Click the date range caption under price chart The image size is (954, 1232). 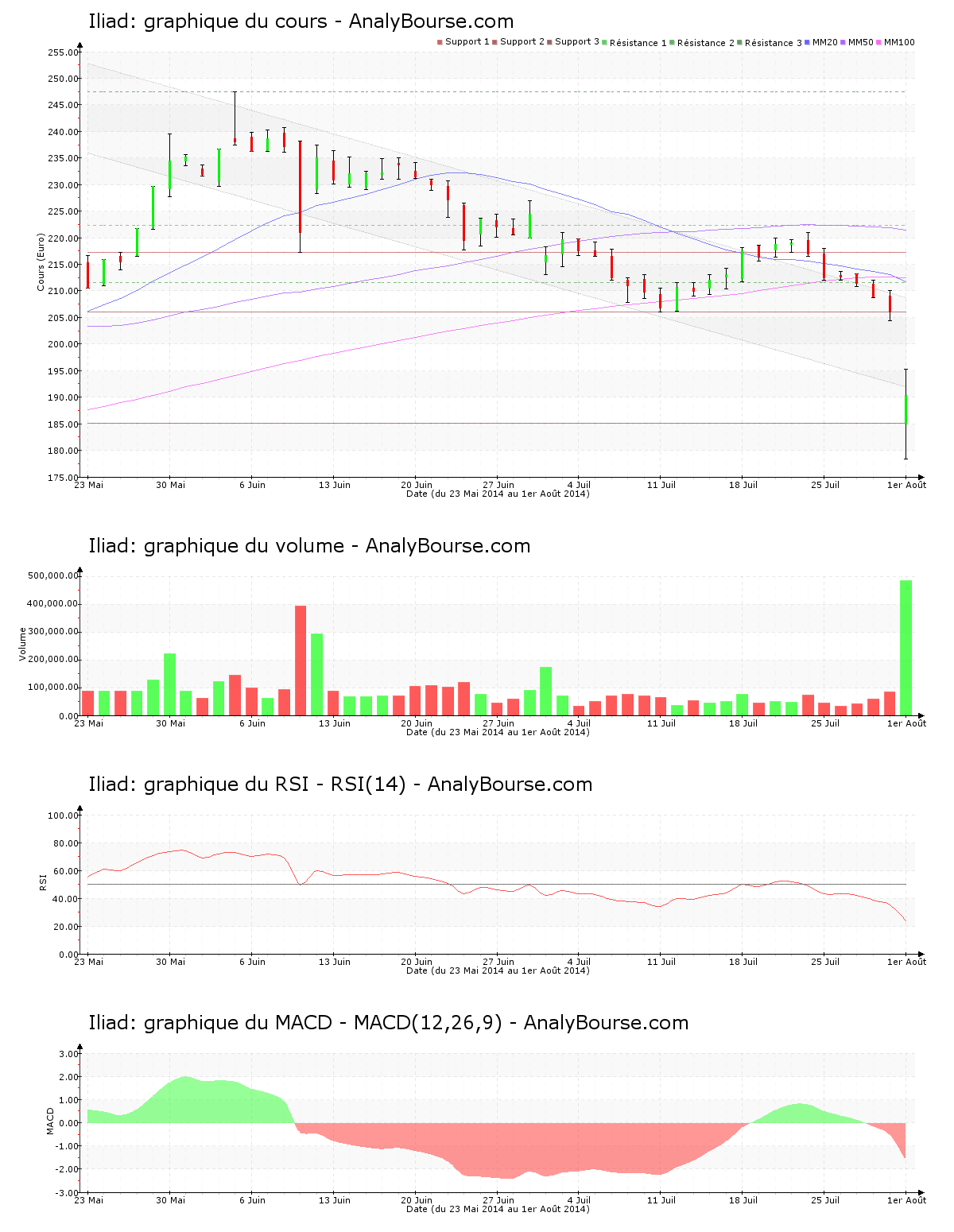[498, 494]
